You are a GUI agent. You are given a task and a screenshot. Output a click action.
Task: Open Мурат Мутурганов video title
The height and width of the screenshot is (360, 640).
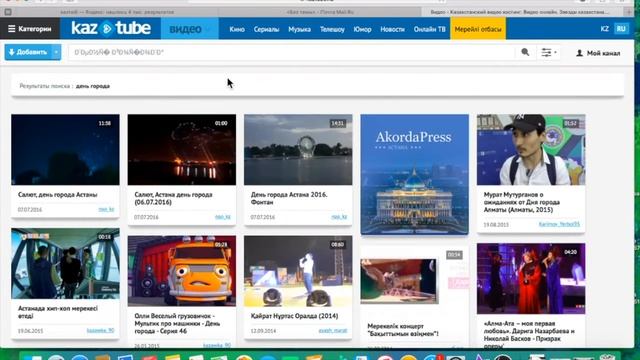pyautogui.click(x=522, y=202)
